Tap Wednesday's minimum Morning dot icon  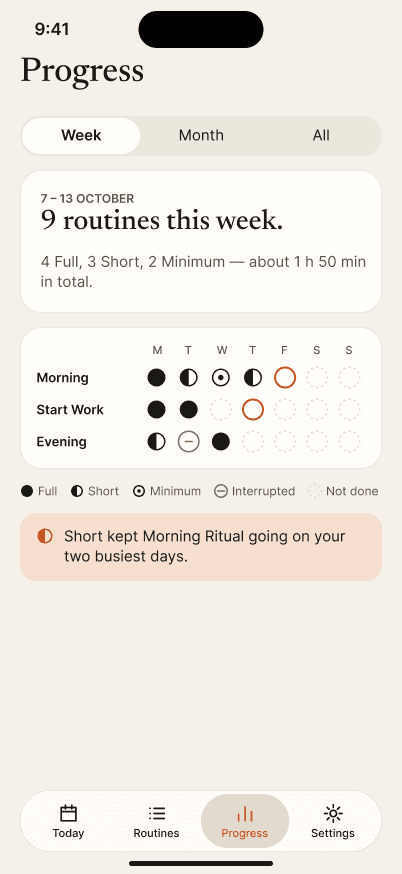pyautogui.click(x=221, y=378)
